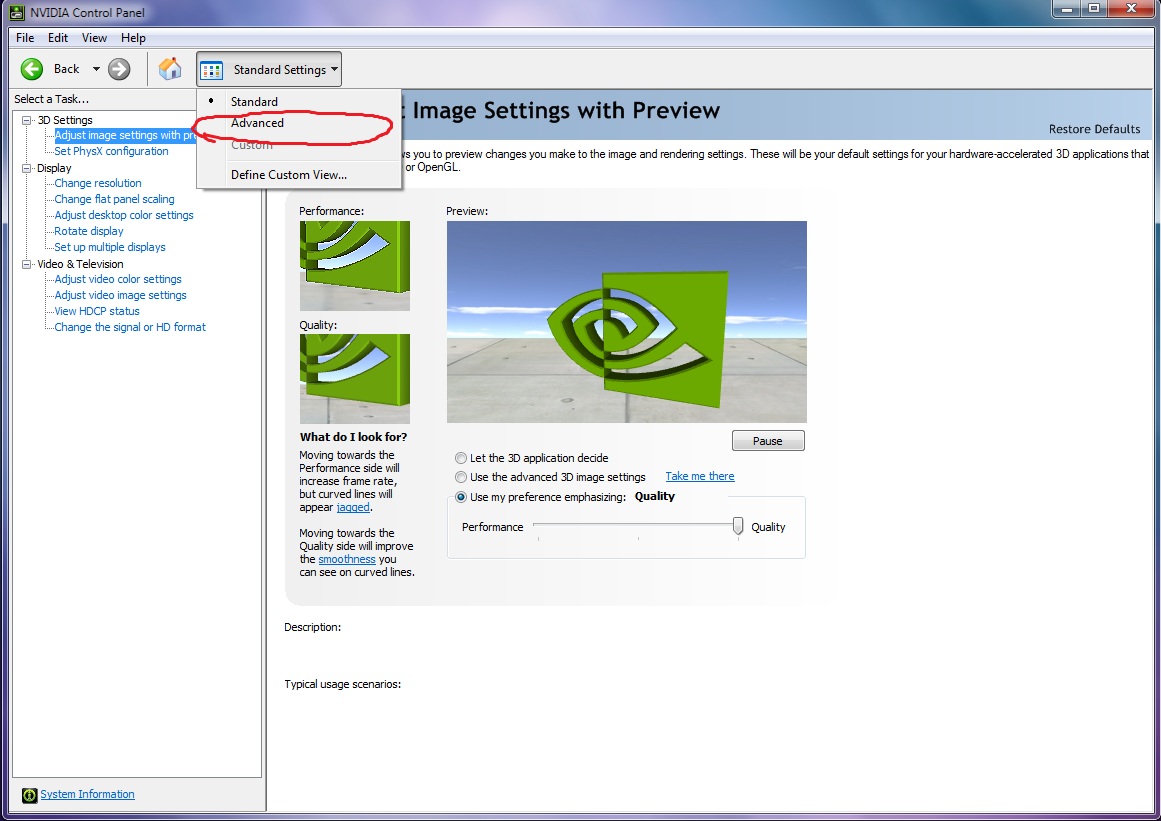Open 'Set PhysX configuration' task
Image resolution: width=1161 pixels, height=821 pixels.
click(111, 151)
